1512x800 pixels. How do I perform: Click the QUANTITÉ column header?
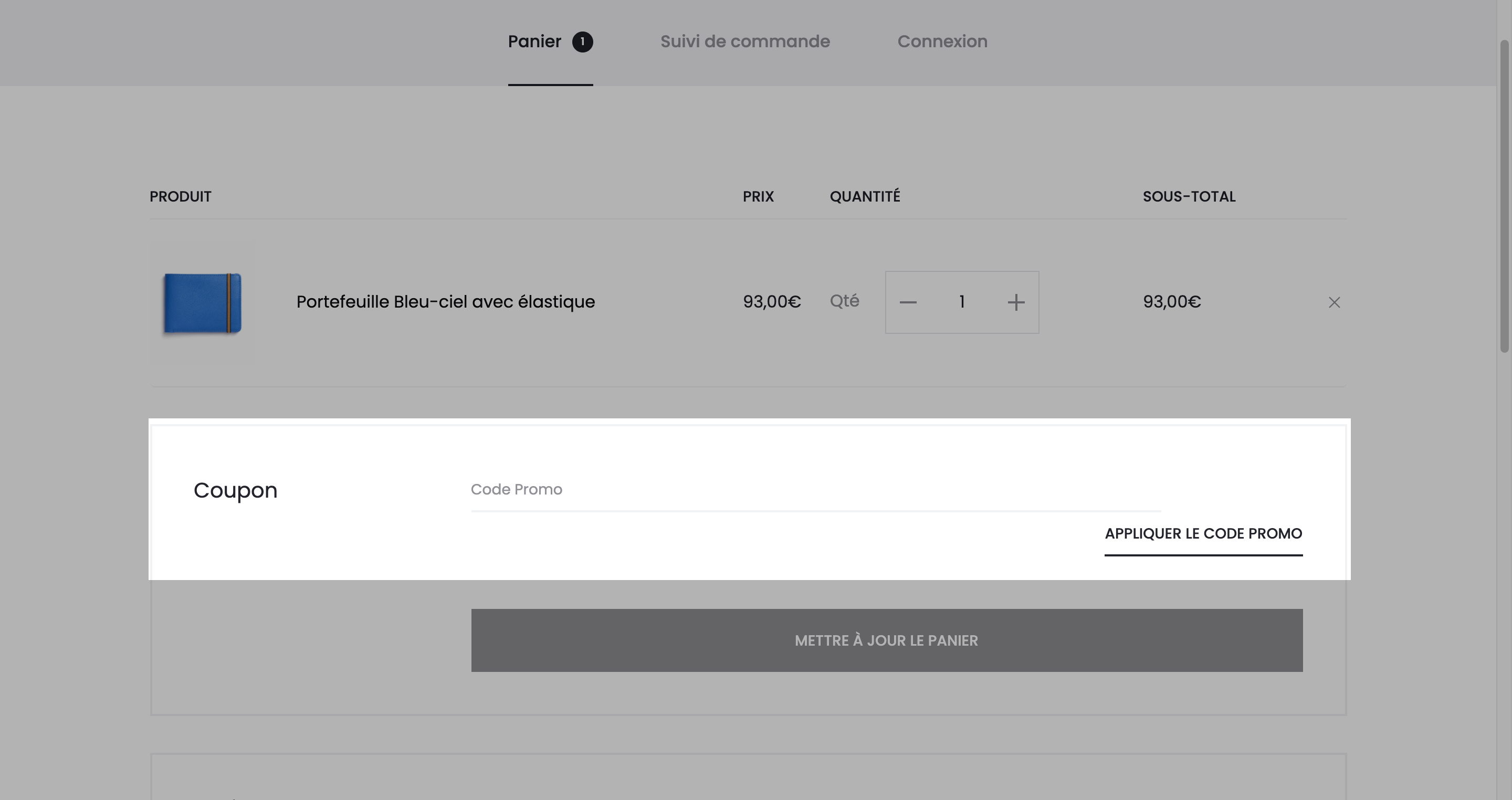click(865, 196)
